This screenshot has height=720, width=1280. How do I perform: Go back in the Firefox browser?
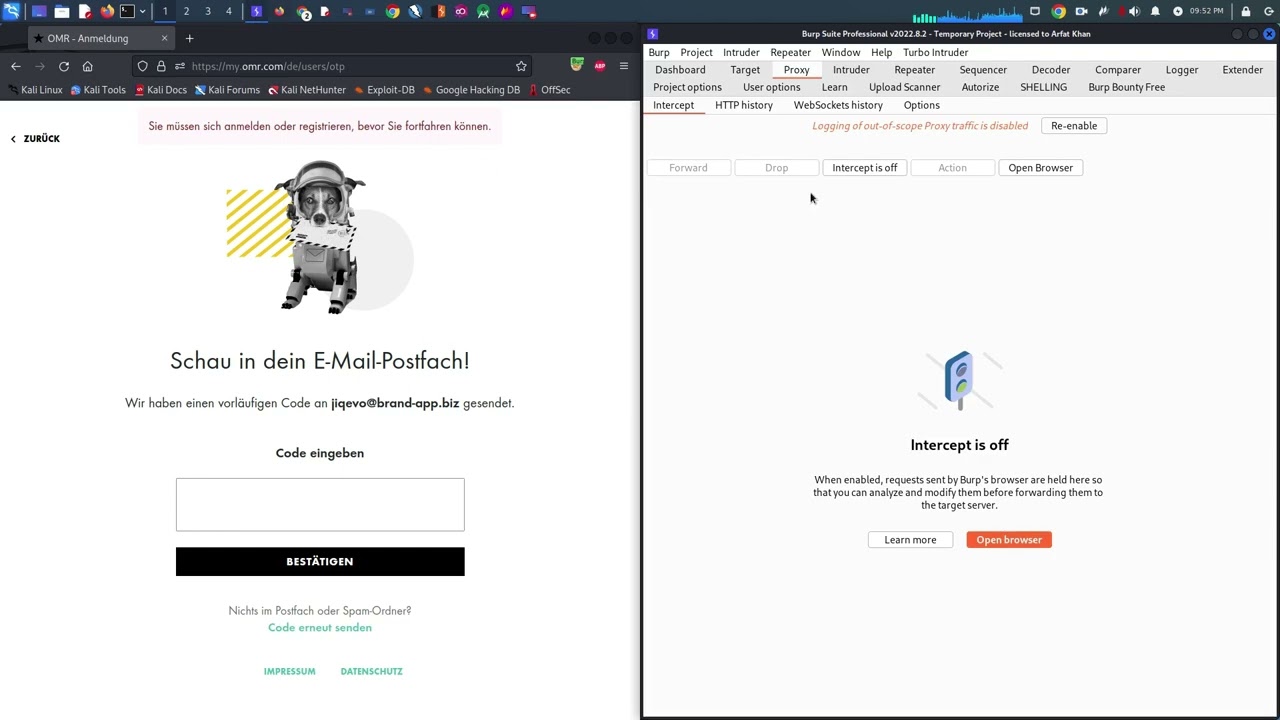click(x=16, y=66)
